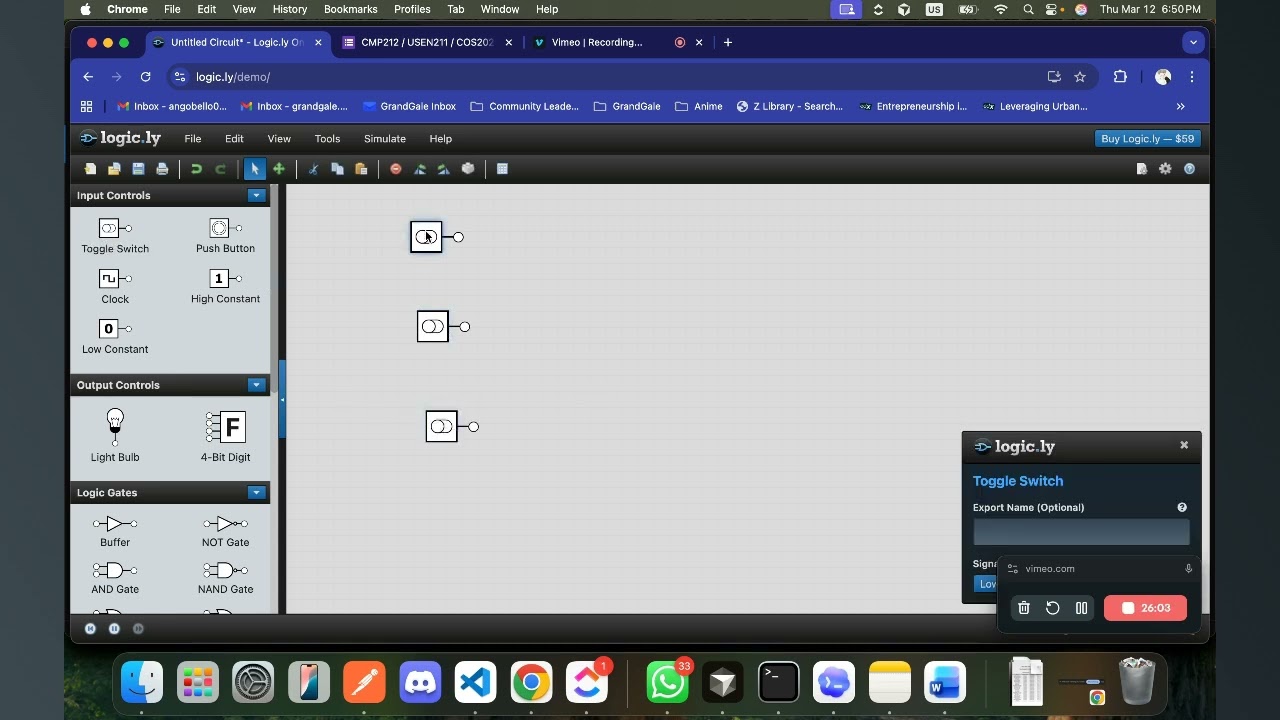Collapse the sidebar with the splitter arrow

tap(282, 400)
